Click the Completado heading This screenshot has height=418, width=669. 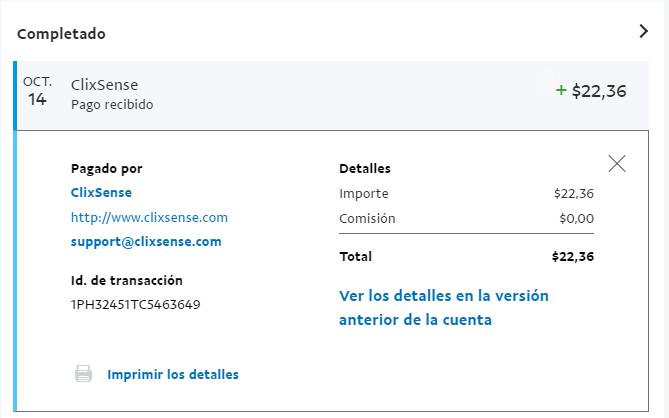61,34
